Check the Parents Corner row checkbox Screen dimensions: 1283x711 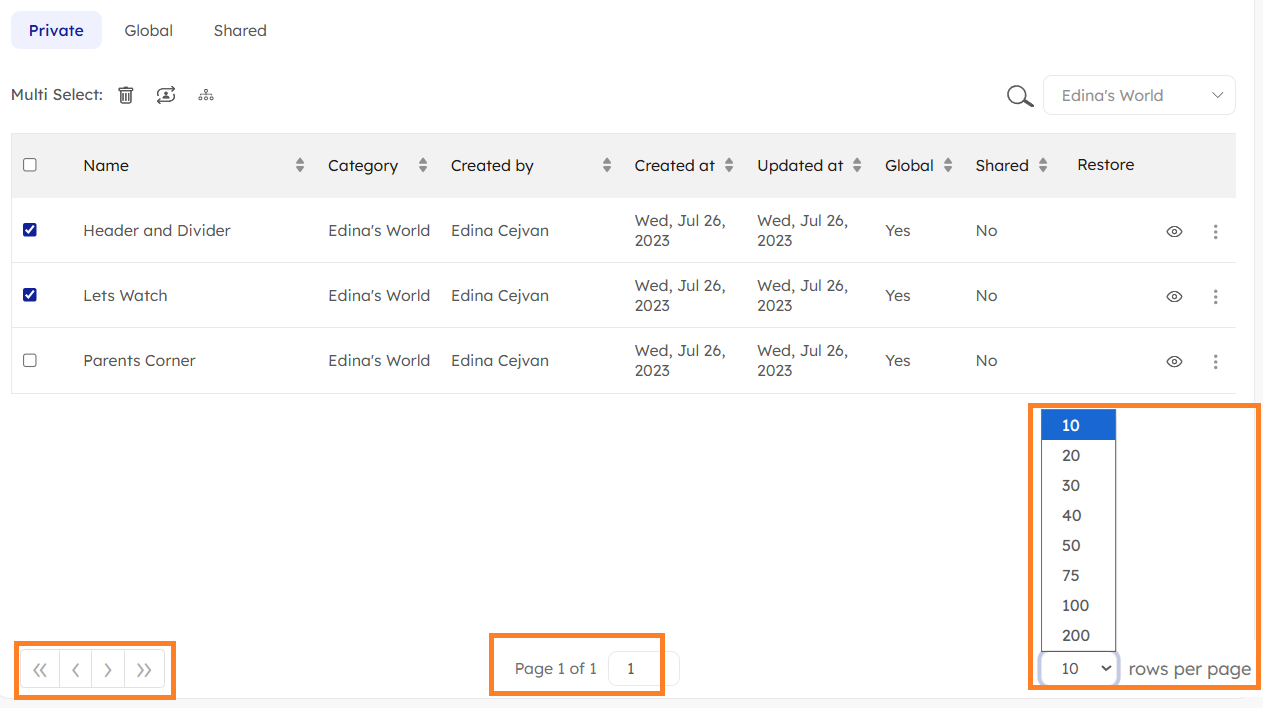click(30, 360)
